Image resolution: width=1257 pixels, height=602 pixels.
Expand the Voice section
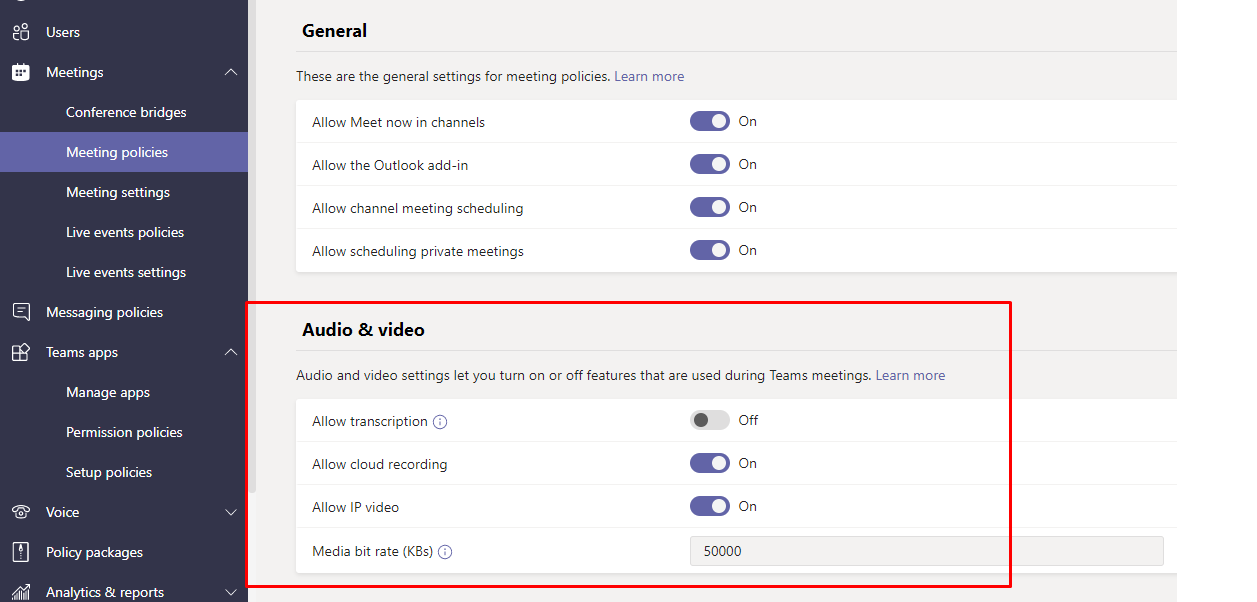click(x=231, y=511)
